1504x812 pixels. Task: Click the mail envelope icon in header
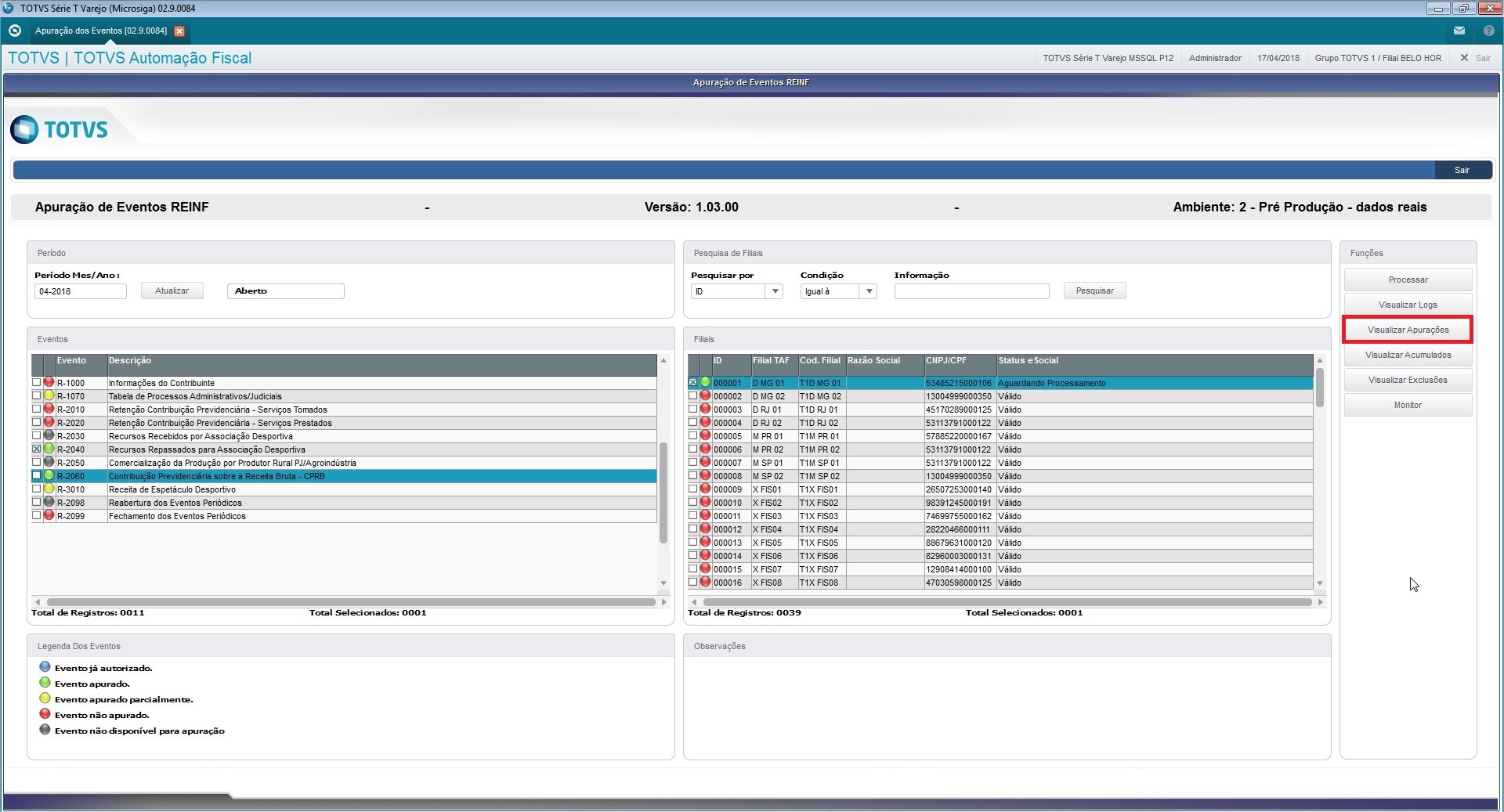tap(1459, 31)
